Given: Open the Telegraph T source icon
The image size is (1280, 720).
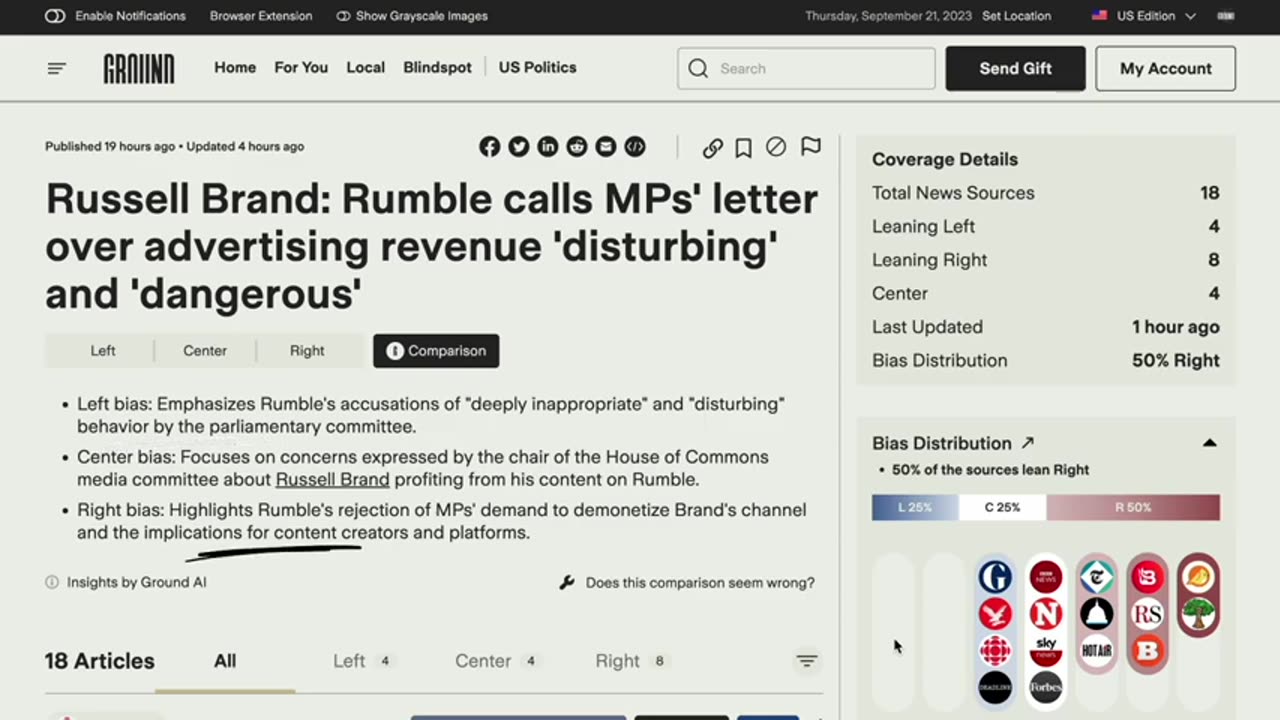Looking at the screenshot, I should [1097, 577].
